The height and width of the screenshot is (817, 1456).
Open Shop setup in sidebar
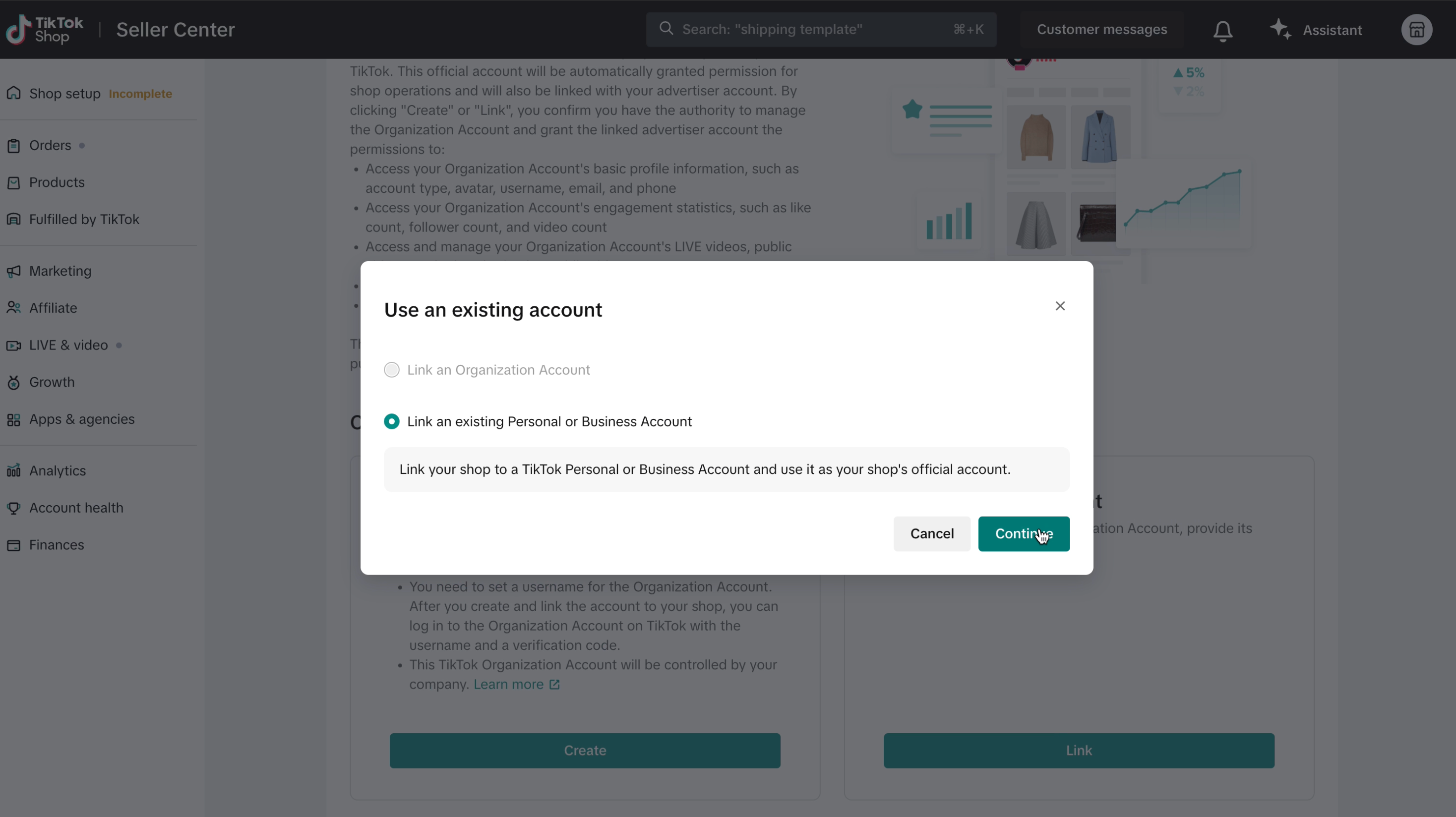click(x=64, y=94)
